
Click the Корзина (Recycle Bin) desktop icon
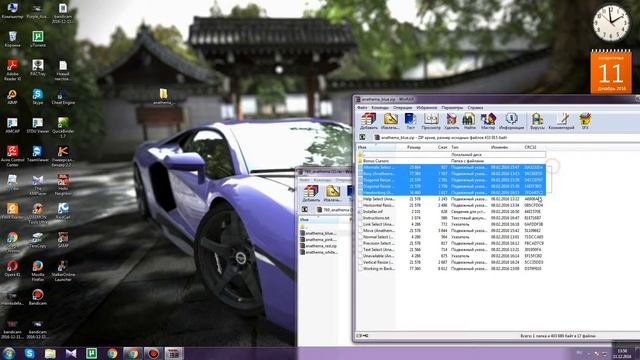[x=12, y=39]
